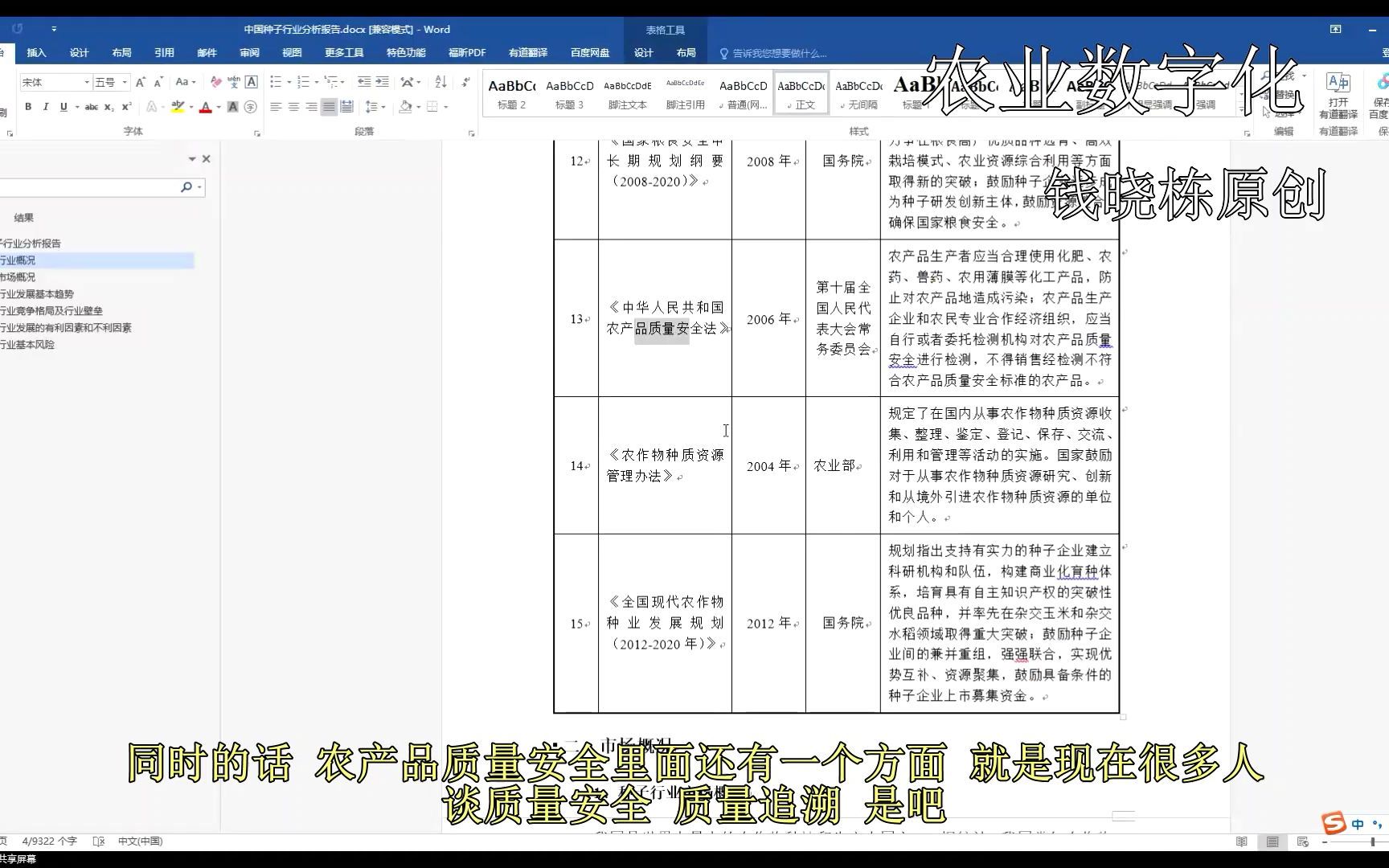Screen dimensions: 1389x868
Task: Apply distributed alignment to paragraph
Action: pyautogui.click(x=346, y=107)
